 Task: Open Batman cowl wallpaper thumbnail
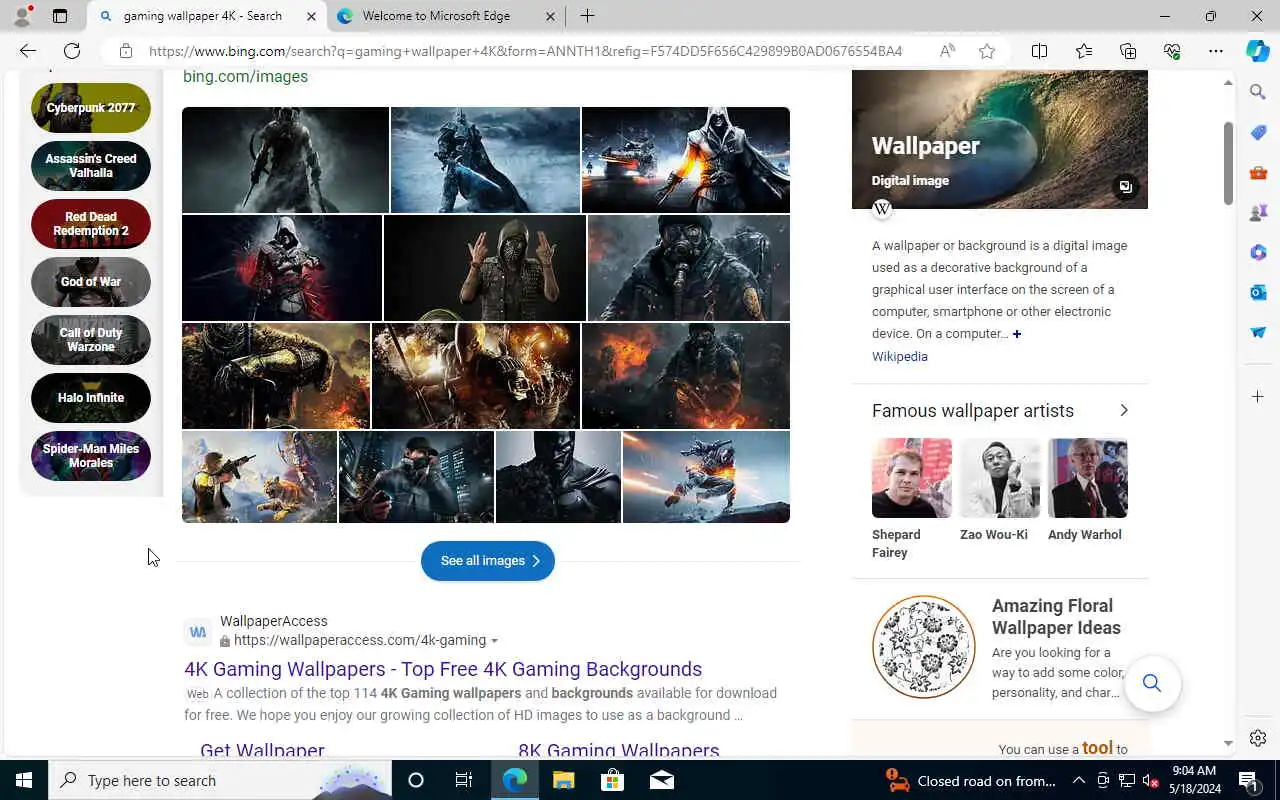point(558,477)
